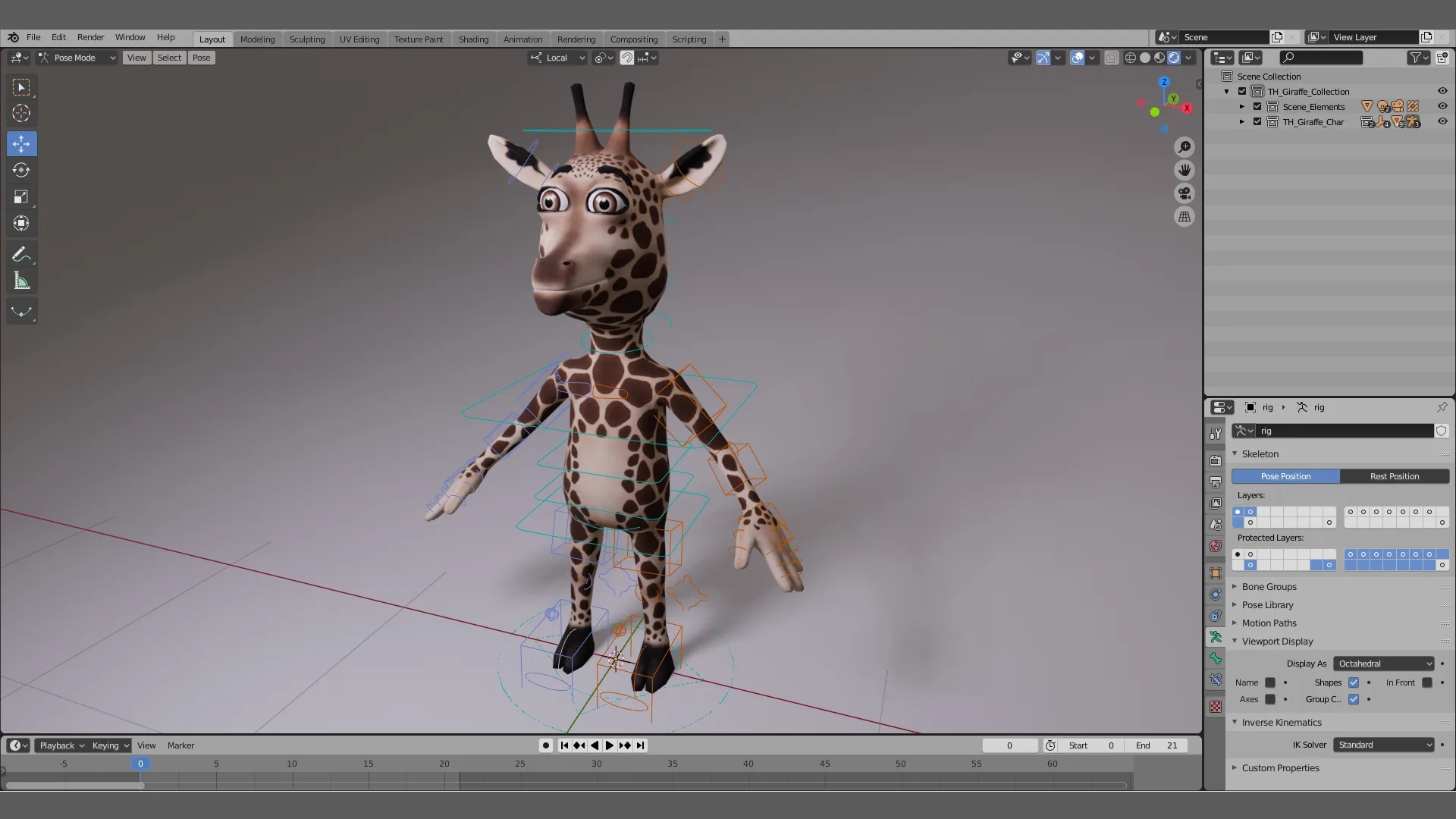The height and width of the screenshot is (819, 1456).
Task: Open the Playback dropdown in timeline
Action: (x=61, y=745)
